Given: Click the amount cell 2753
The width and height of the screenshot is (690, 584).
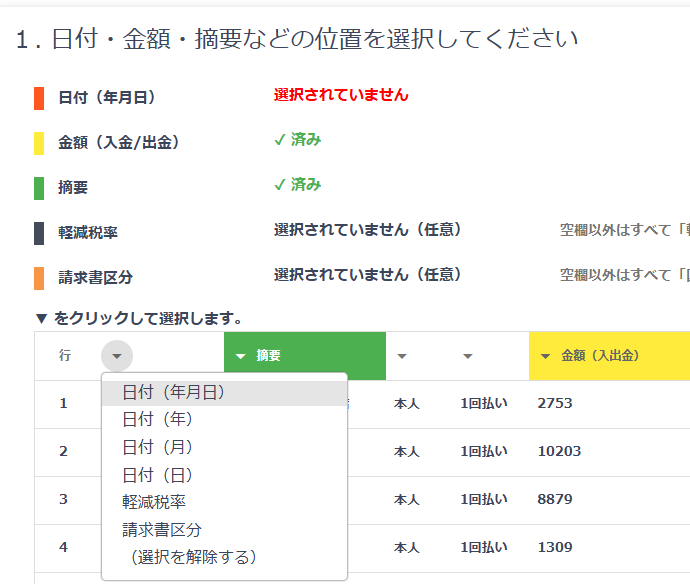Looking at the screenshot, I should tap(555, 403).
